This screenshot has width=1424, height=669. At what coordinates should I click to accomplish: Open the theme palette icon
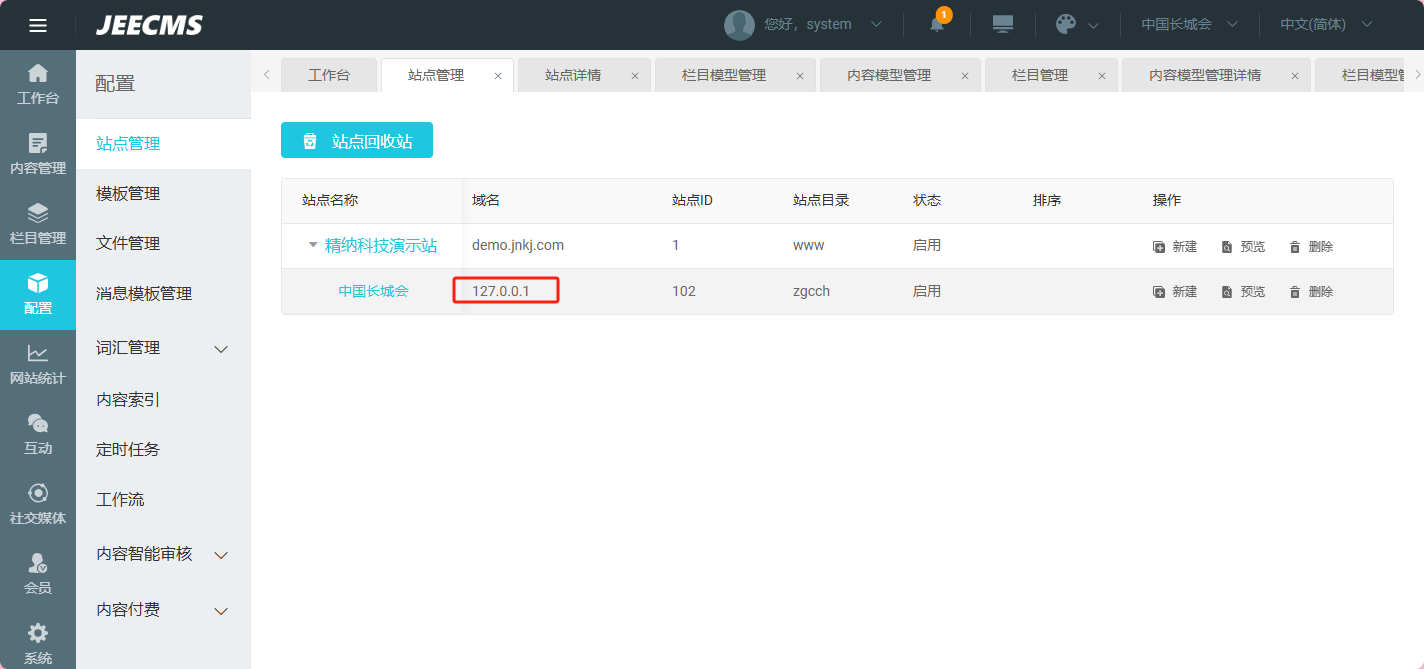pos(1066,25)
